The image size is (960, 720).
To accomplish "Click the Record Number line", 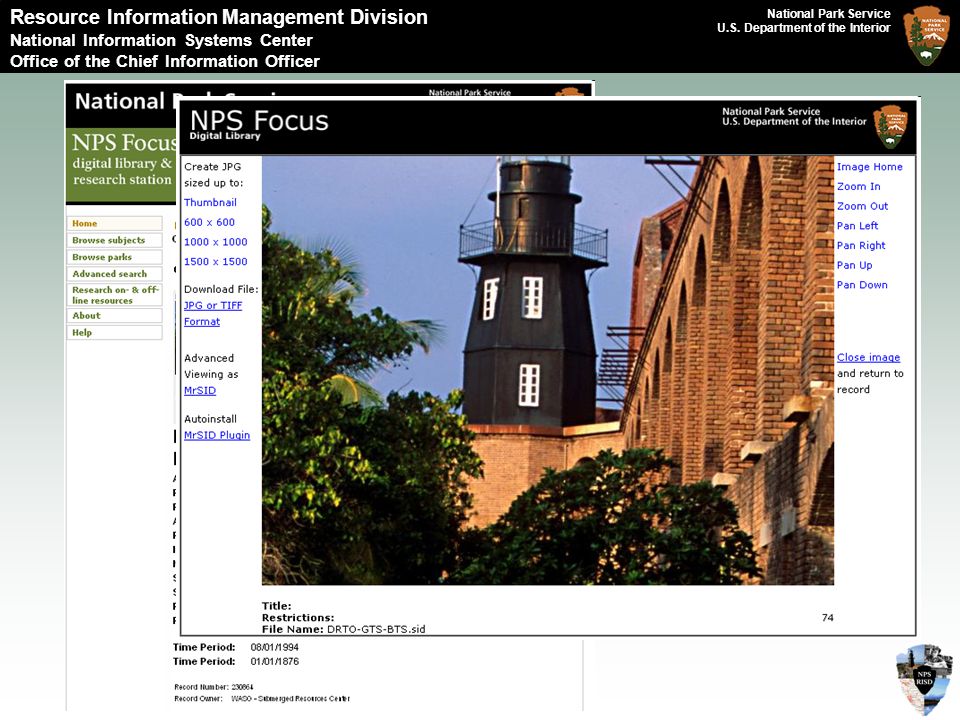I will click(x=214, y=687).
